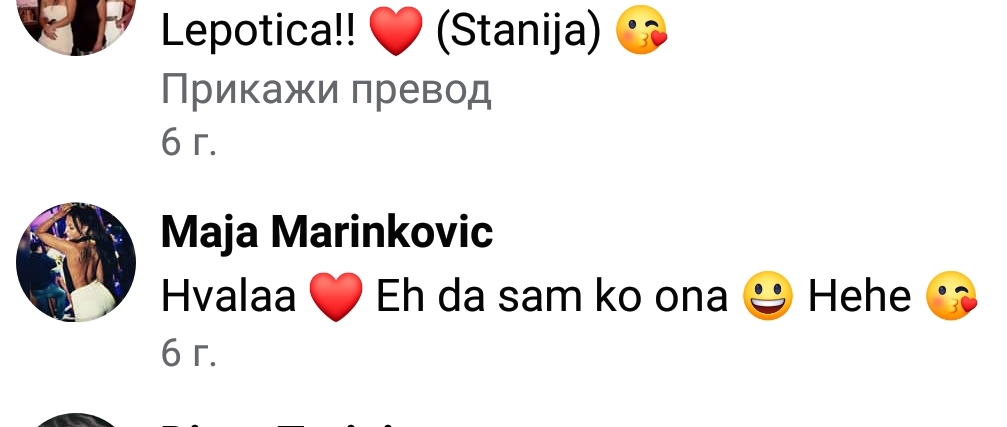The image size is (1007, 427).
Task: Click the word "превод" in the translation link
Action: click(x=421, y=92)
